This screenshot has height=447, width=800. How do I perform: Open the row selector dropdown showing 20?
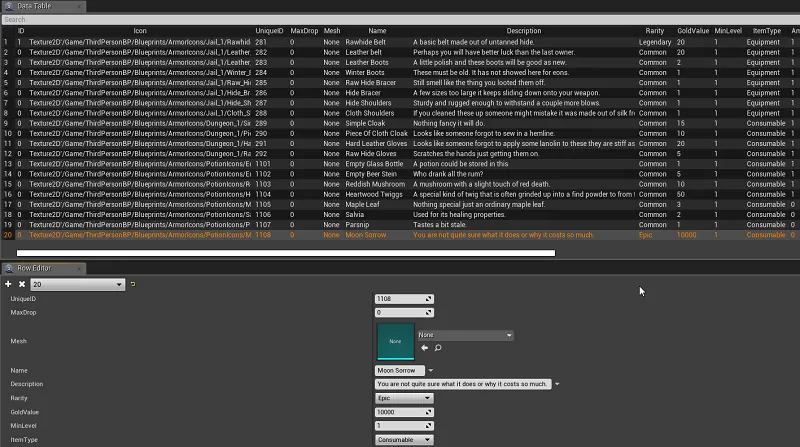[78, 284]
